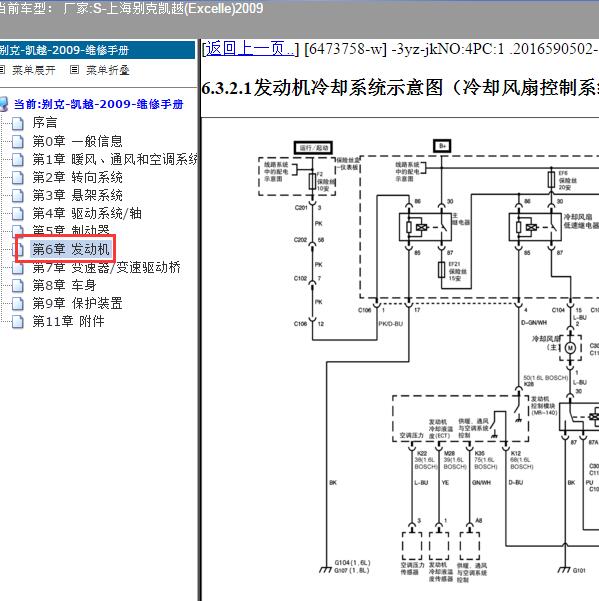This screenshot has height=601, width=599.
Task: Click the page icon beside 序言
Action: pyautogui.click(x=17, y=123)
